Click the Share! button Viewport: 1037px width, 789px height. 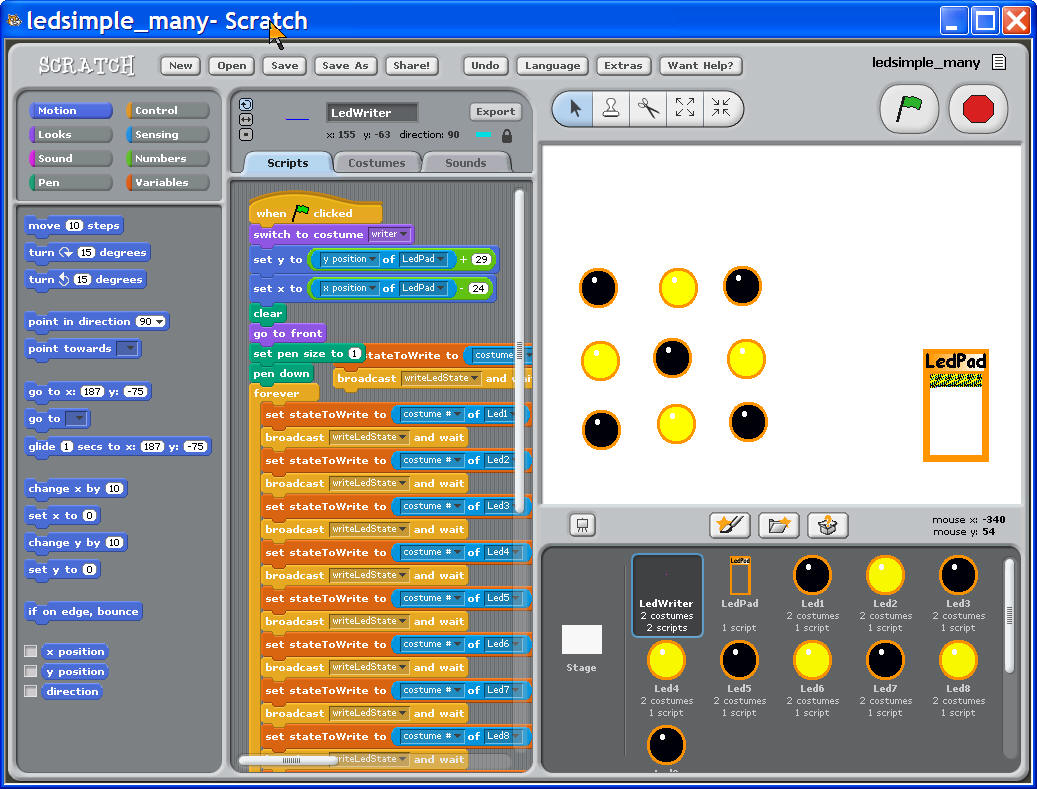(x=411, y=65)
